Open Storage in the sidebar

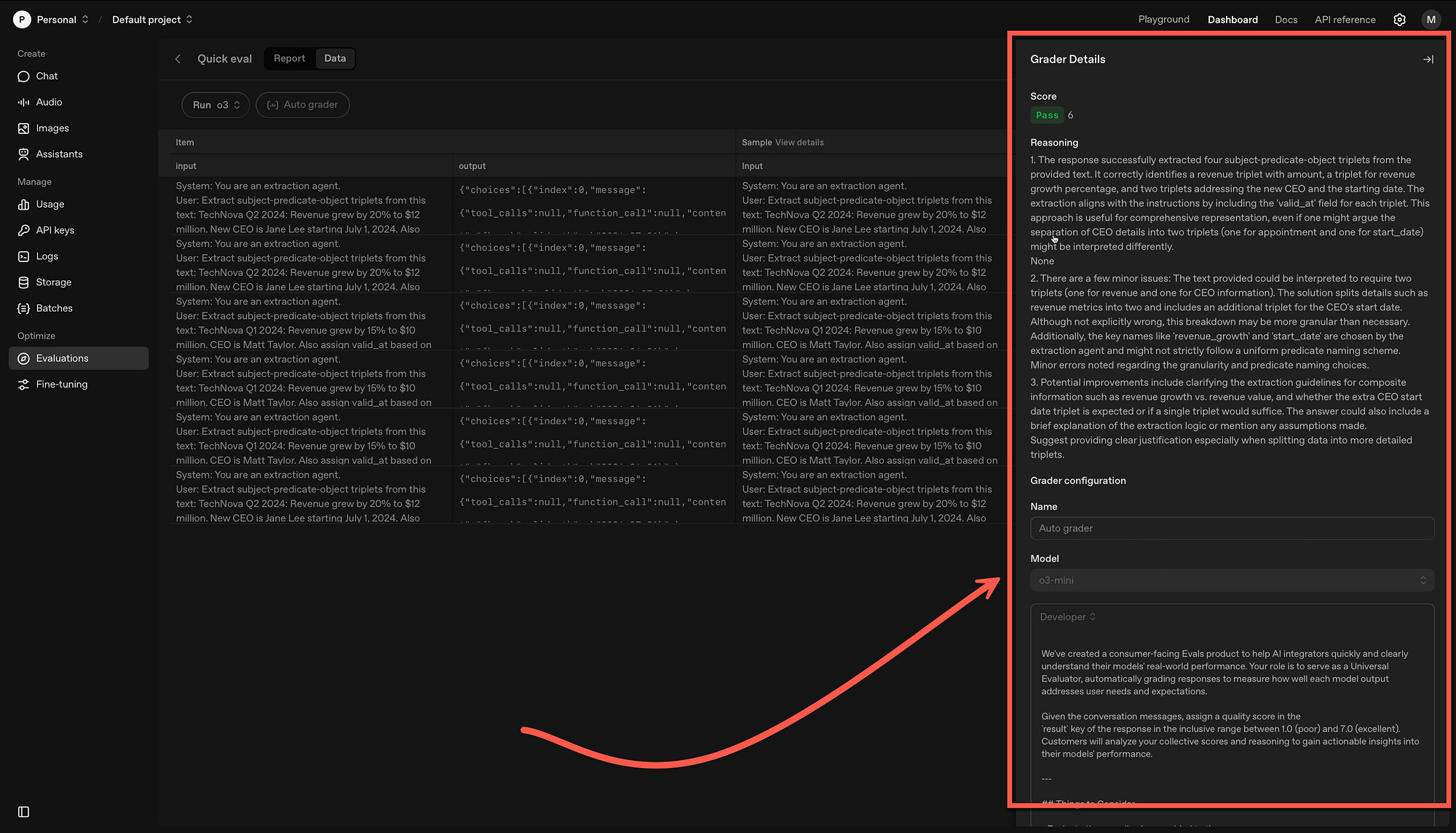click(53, 283)
